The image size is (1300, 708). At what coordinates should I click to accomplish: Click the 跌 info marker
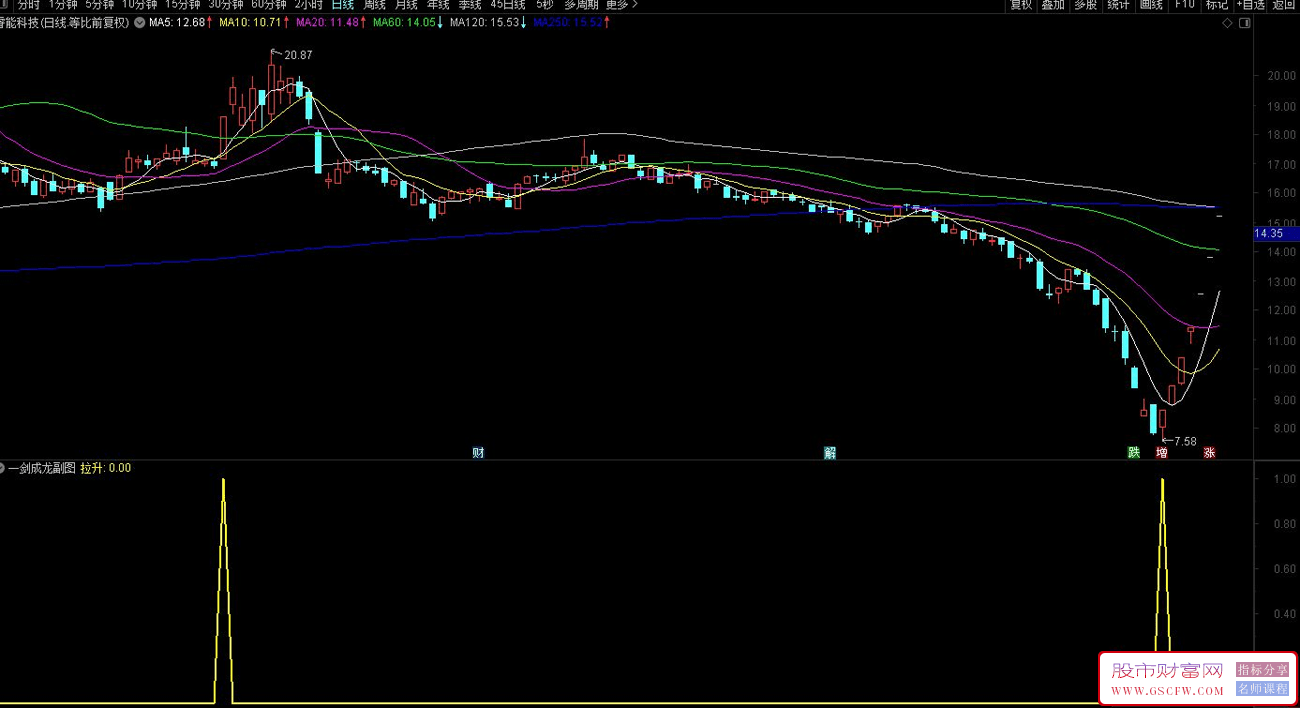point(1133,453)
